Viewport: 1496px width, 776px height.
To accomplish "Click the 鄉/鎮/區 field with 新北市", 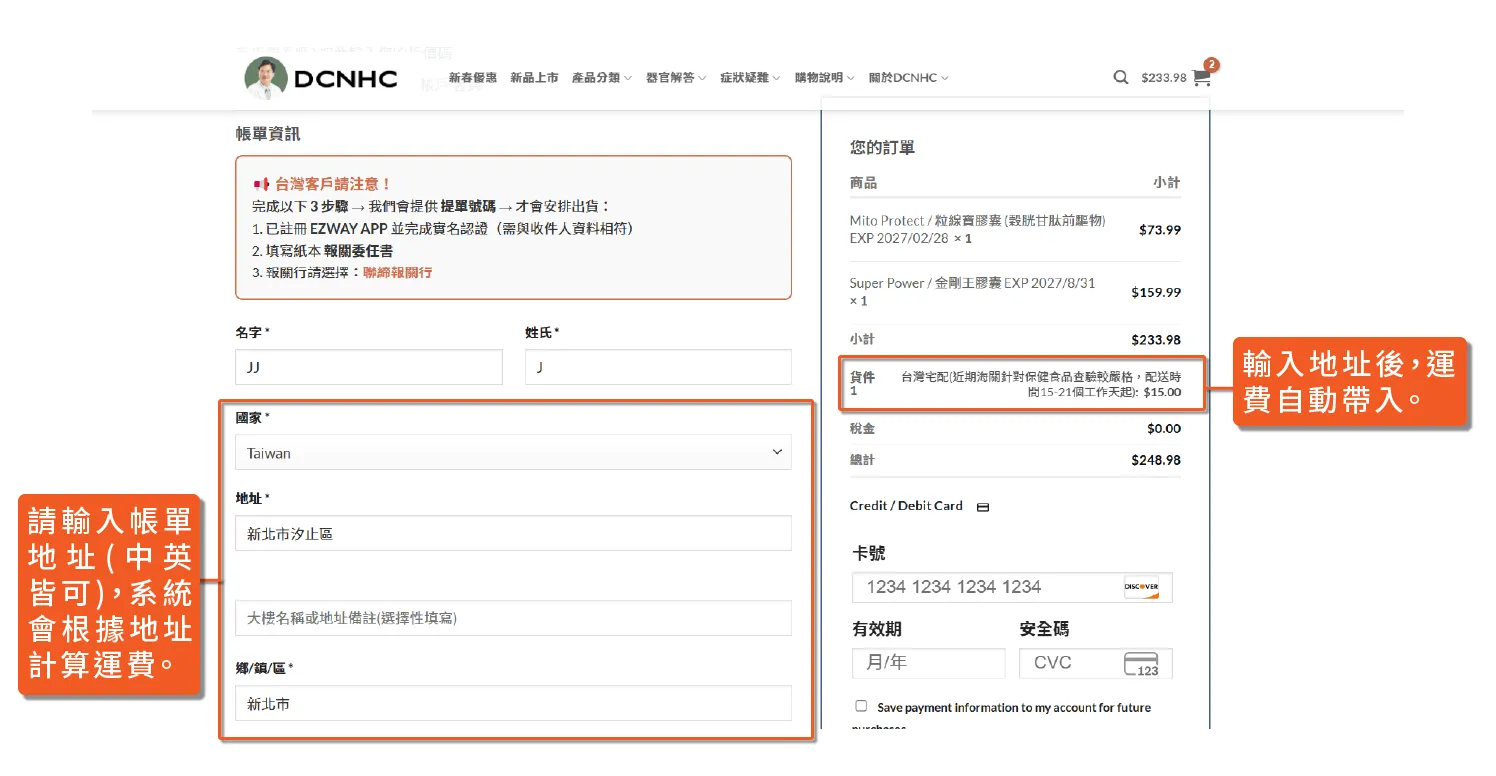I will point(513,703).
